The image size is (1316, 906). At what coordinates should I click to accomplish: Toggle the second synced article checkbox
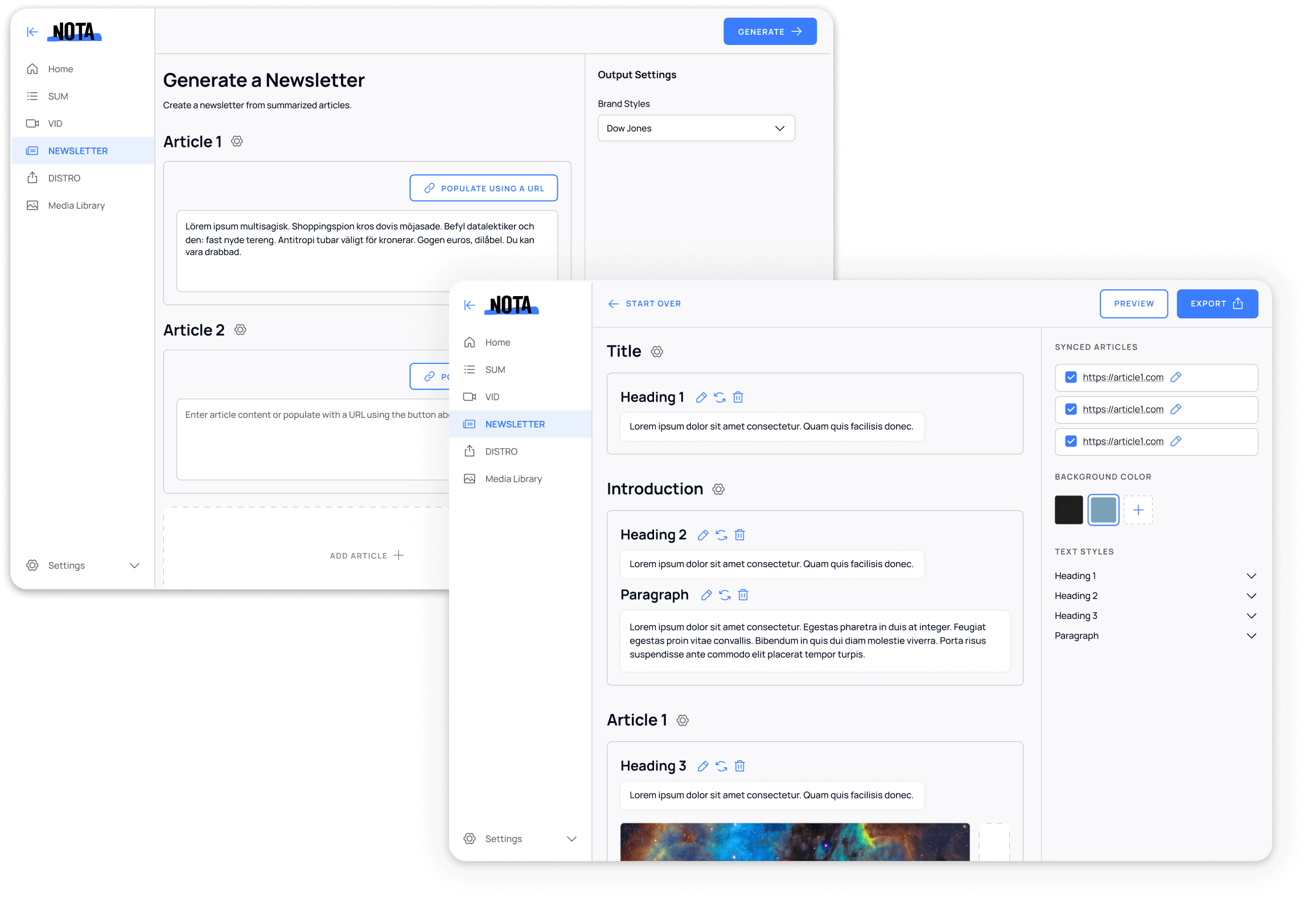coord(1071,409)
